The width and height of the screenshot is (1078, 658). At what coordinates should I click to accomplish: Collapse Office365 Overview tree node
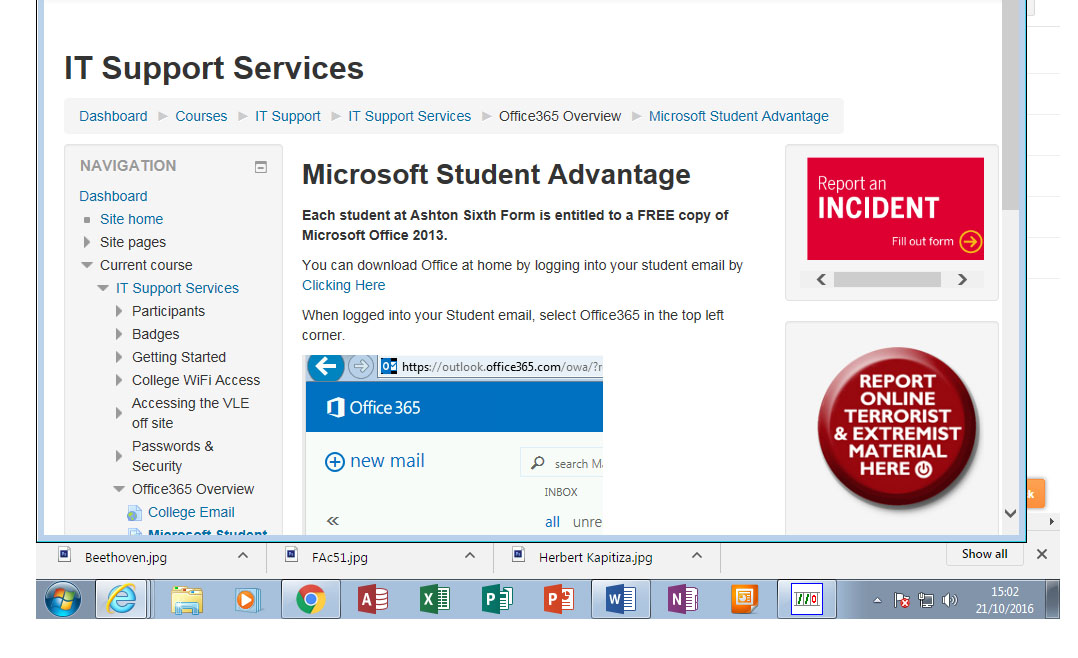point(119,489)
